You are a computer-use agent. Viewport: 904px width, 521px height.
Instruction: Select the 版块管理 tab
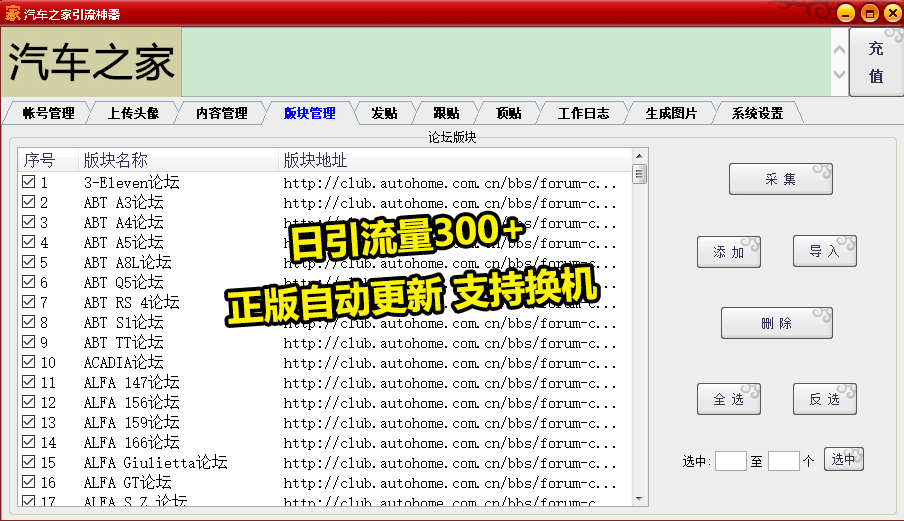point(310,113)
